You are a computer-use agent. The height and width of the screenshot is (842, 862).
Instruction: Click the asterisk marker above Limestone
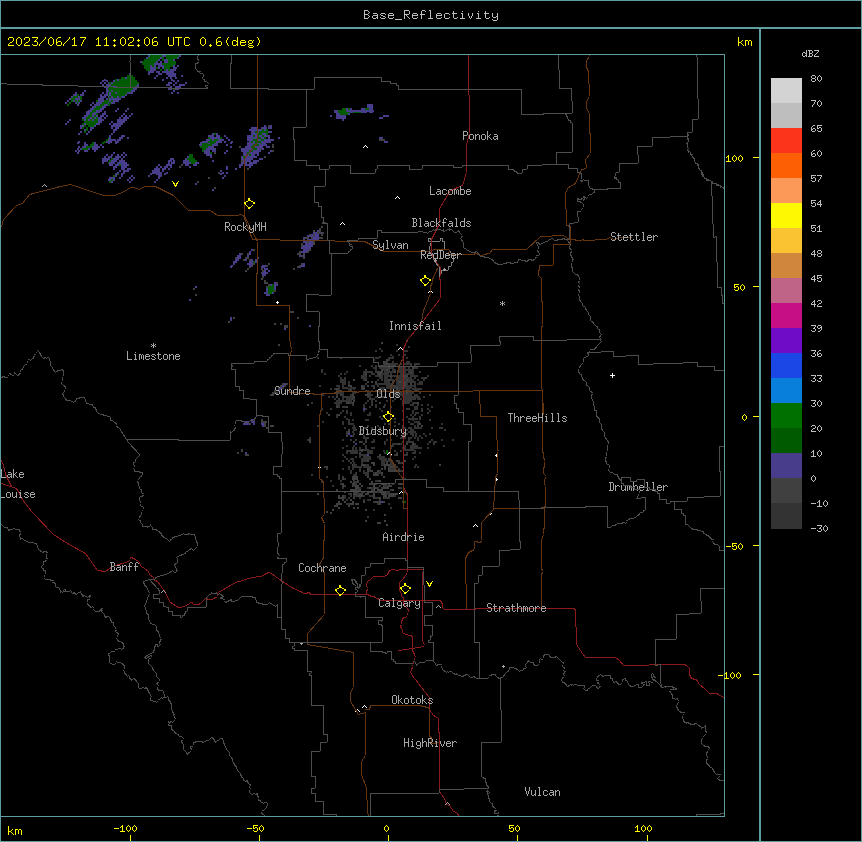pyautogui.click(x=153, y=346)
